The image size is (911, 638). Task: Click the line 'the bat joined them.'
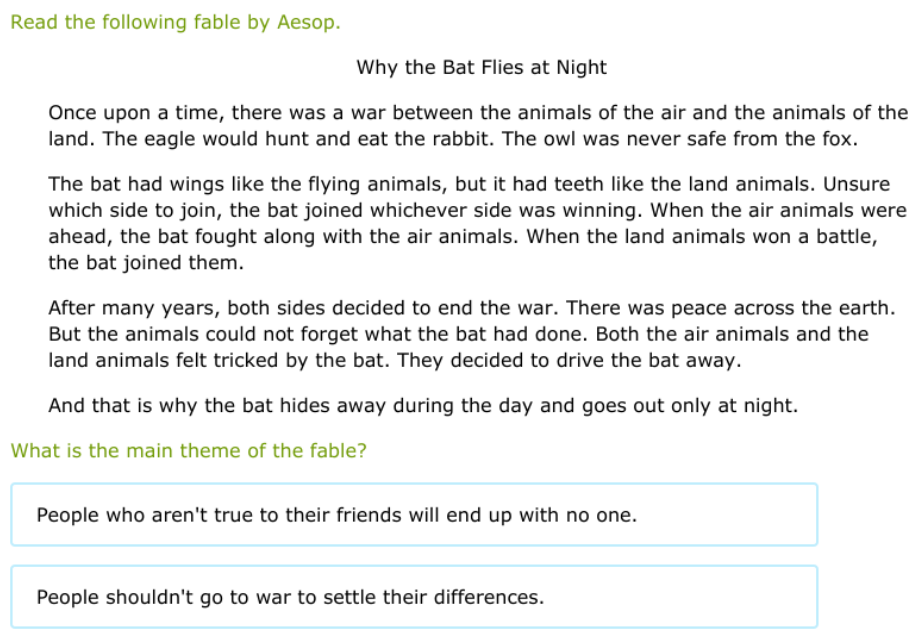click(x=145, y=264)
